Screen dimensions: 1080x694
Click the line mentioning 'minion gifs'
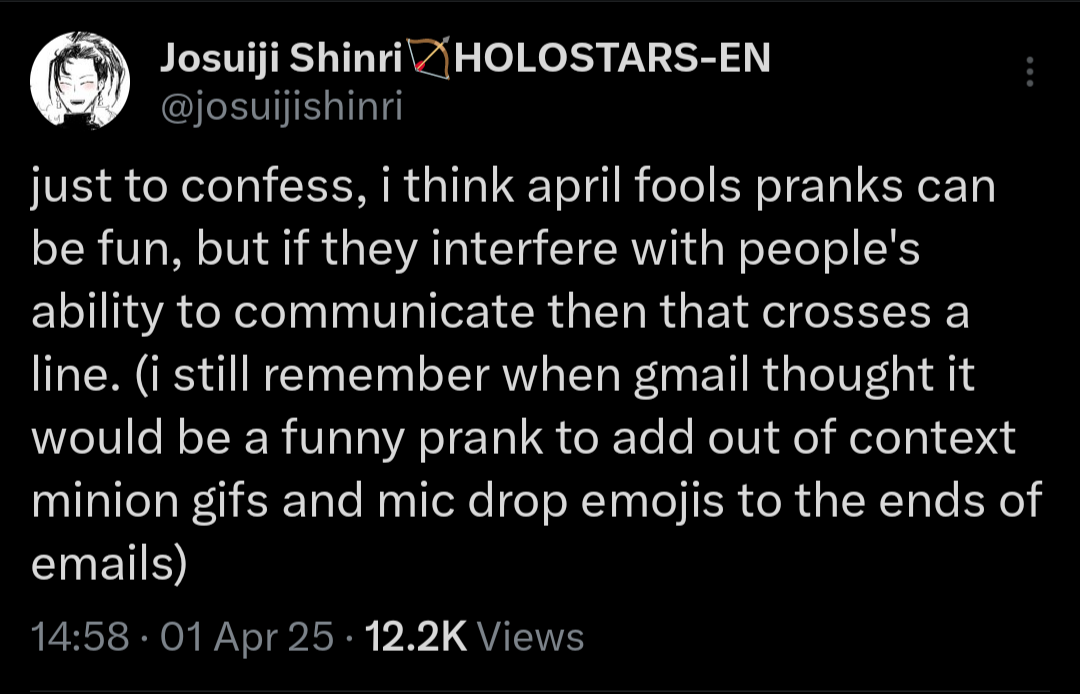pos(536,500)
